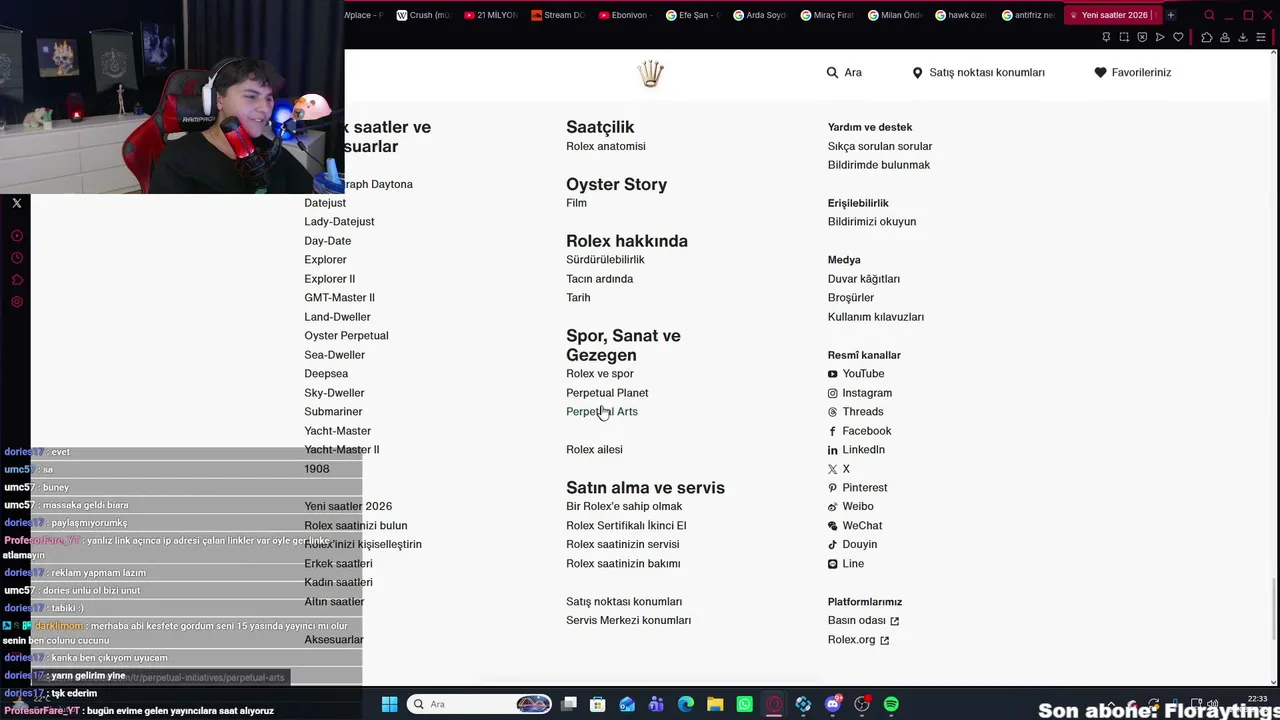Switch to the 'hawk özel' Google tab
The height and width of the screenshot is (720, 1280).
click(x=961, y=15)
